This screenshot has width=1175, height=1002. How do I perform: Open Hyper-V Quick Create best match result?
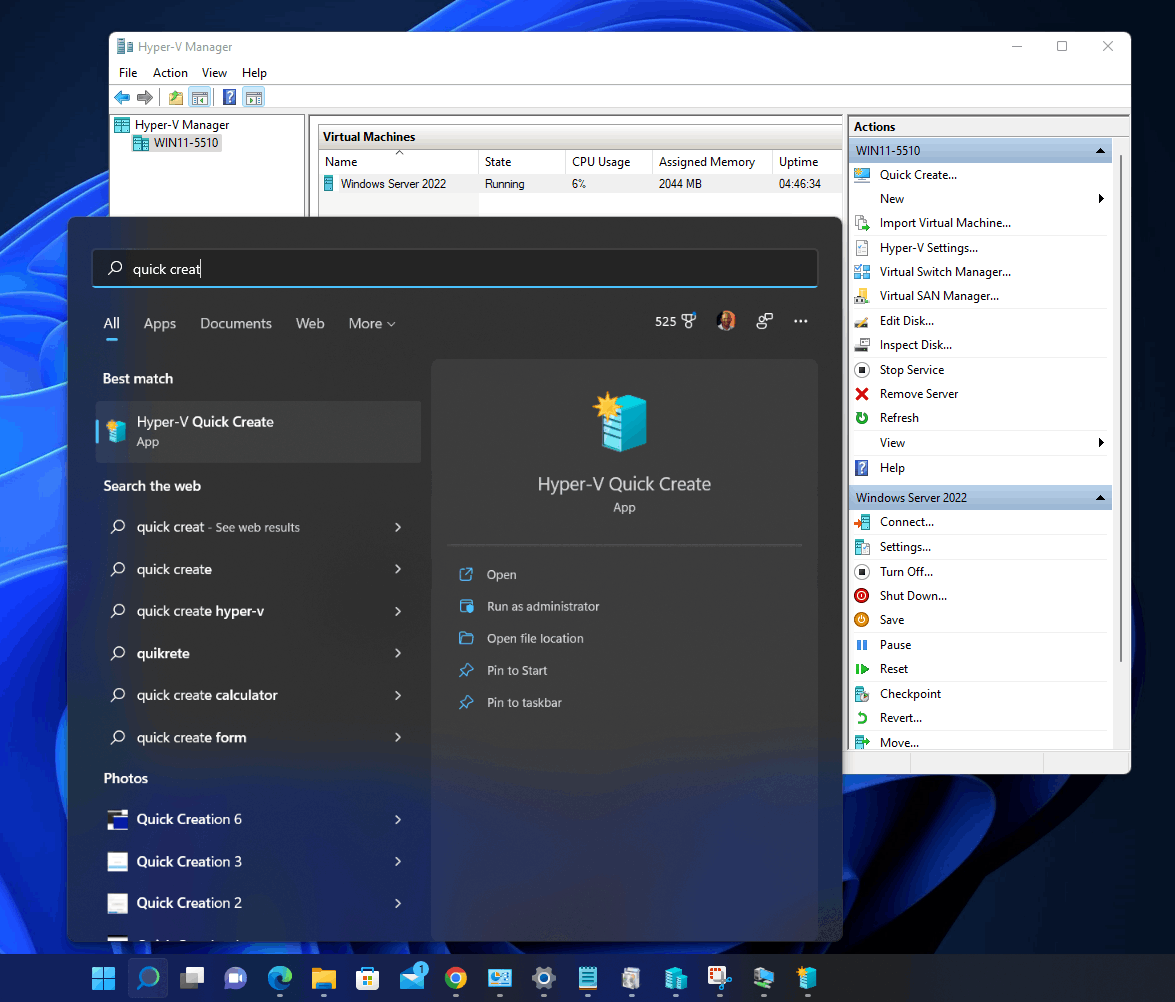click(x=259, y=432)
